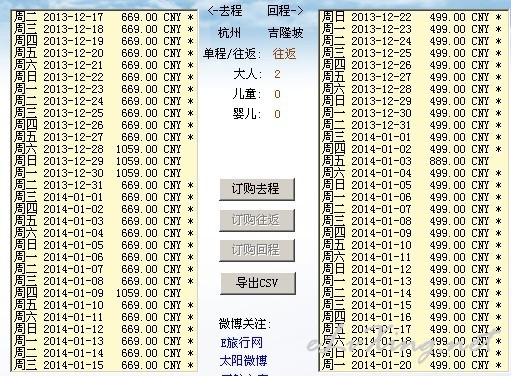
Task: Select outbound row 2014-01-11 at 669.00 CNY
Action: pos(104,317)
